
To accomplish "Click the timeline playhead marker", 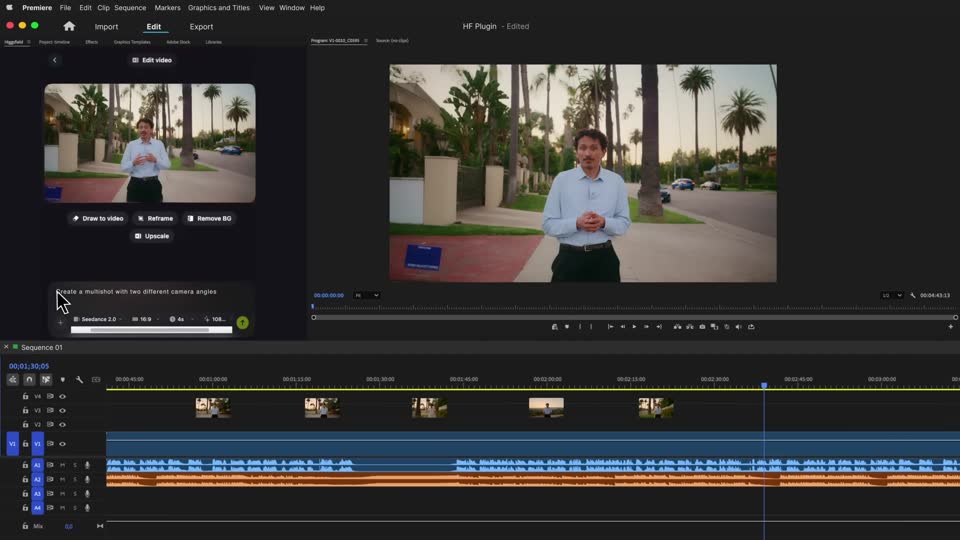I will pyautogui.click(x=764, y=385).
